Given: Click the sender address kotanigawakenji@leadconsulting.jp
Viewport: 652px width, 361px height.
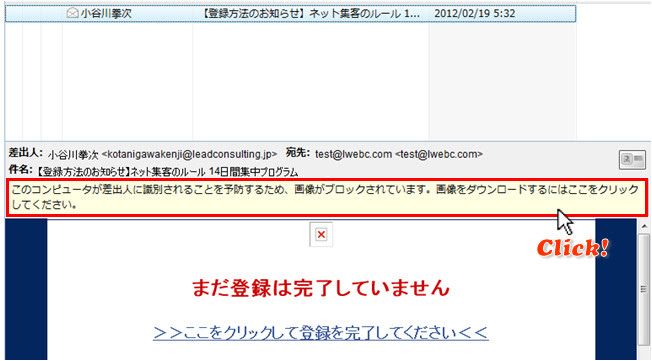Looking at the screenshot, I should click(x=189, y=154).
